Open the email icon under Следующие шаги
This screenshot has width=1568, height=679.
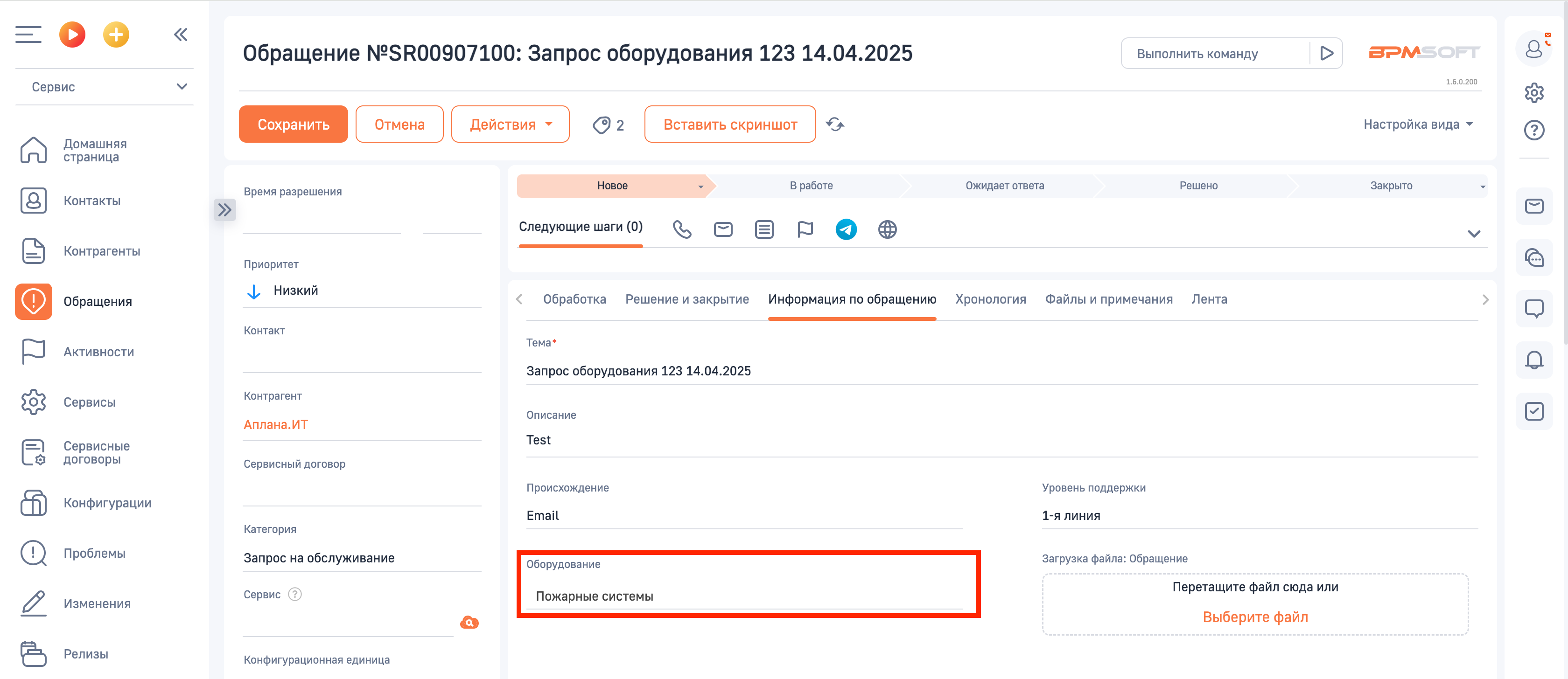click(723, 229)
